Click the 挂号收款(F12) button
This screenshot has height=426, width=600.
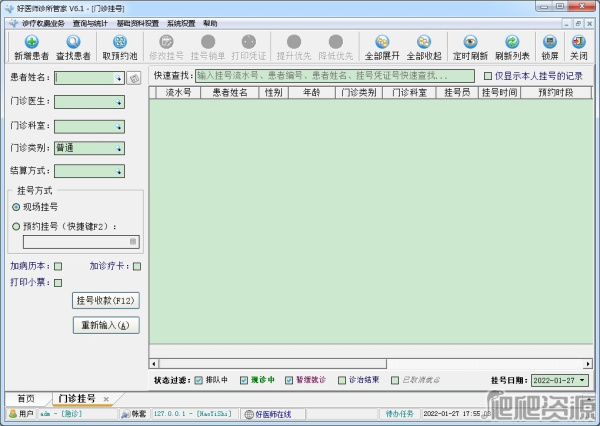[x=105, y=300]
